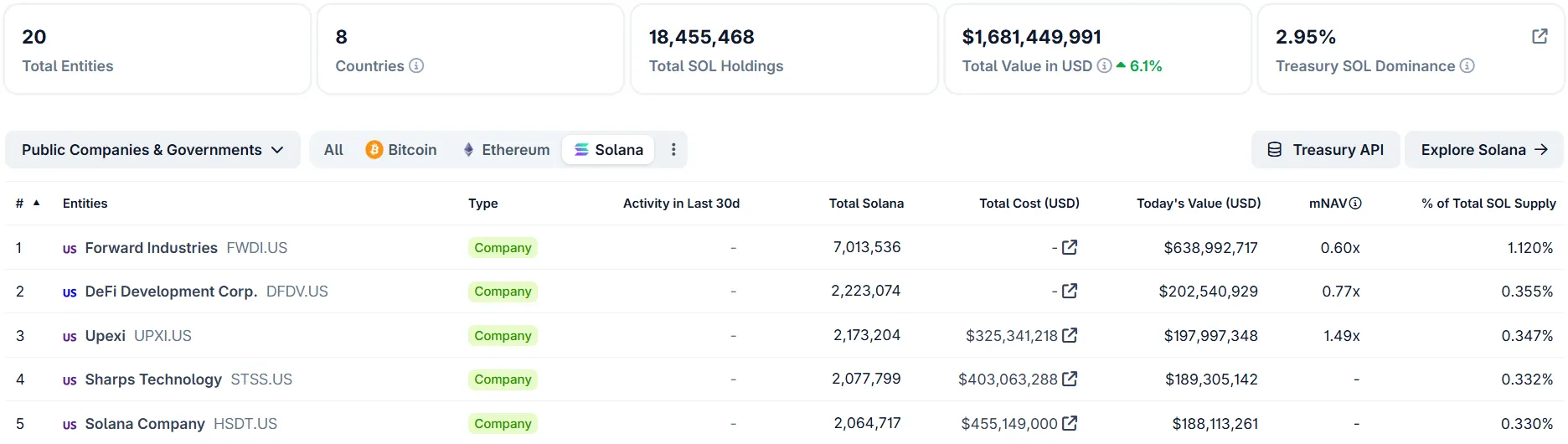Click ticker FWDI.US
1568x444 pixels.
coord(257,248)
